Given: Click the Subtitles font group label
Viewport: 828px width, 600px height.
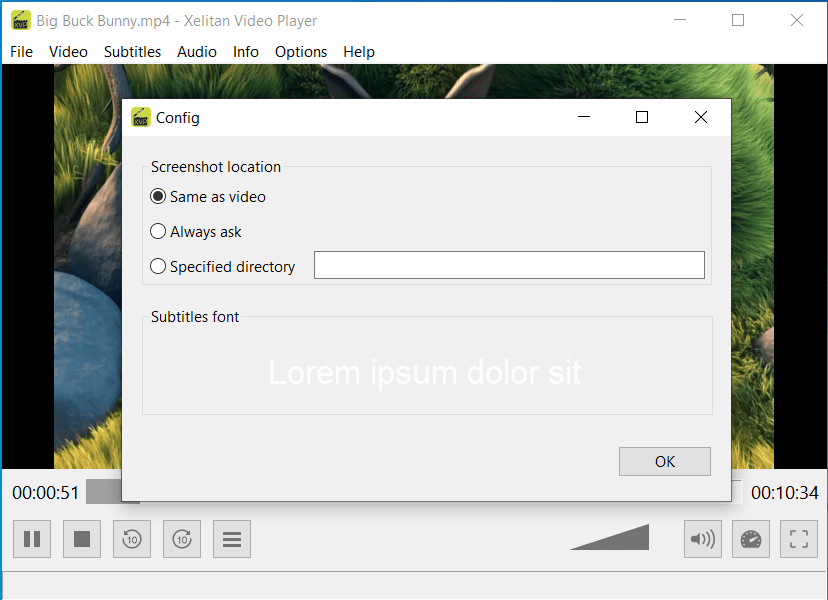Looking at the screenshot, I should [195, 317].
